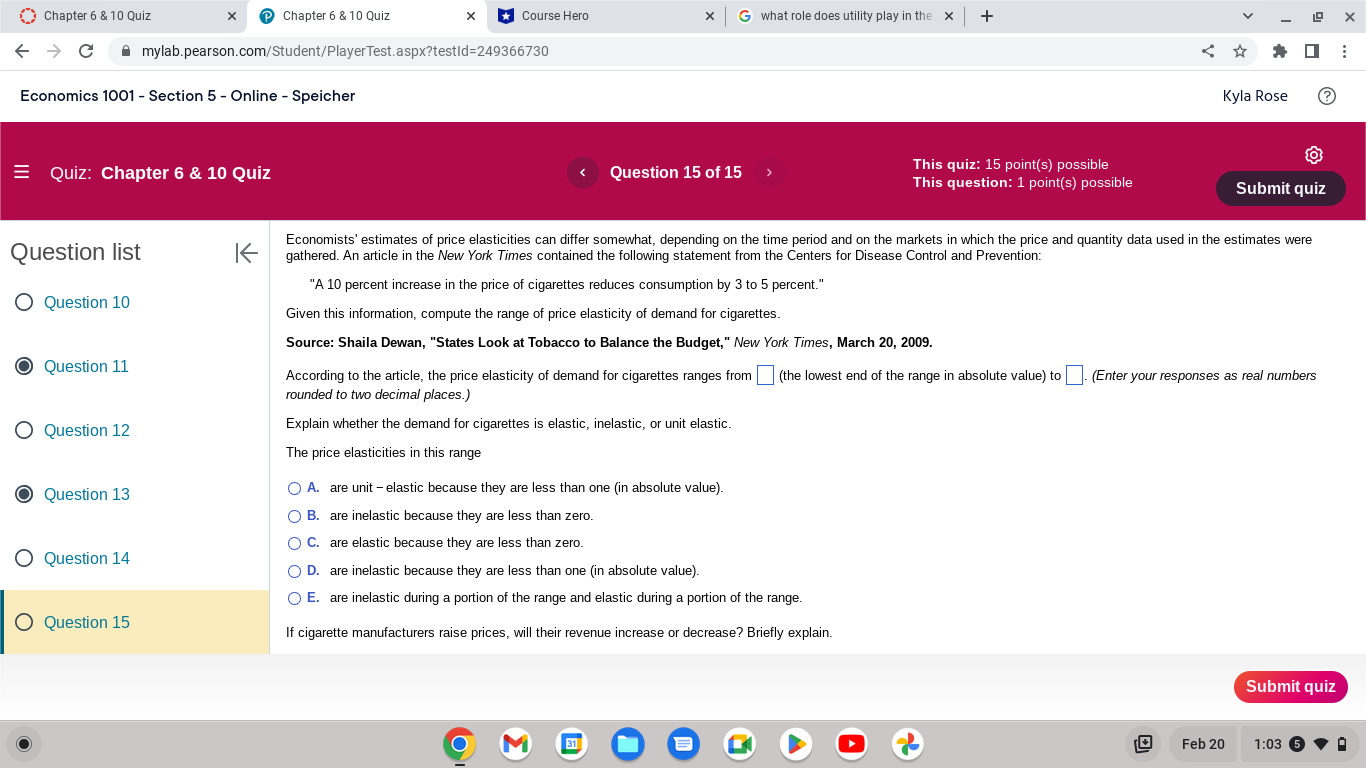Screen dimensions: 1366x768
Task: Open Gmail from the shelf
Action: [514, 744]
